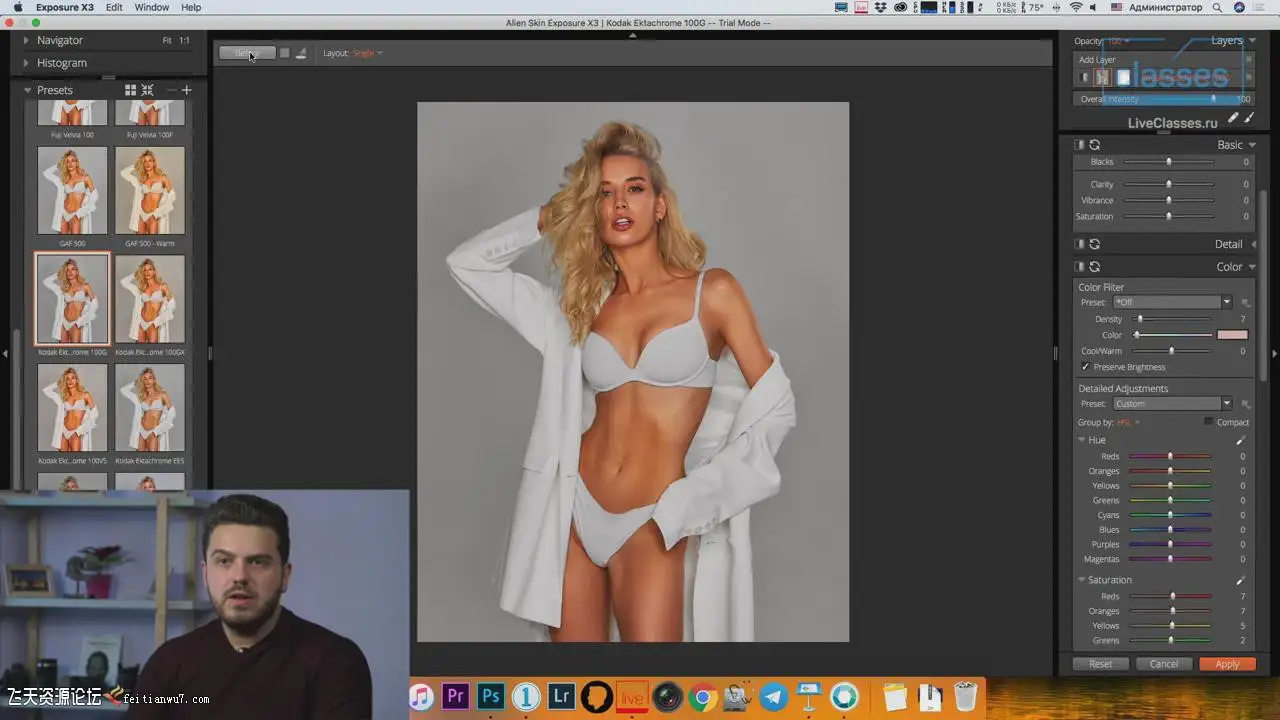The width and height of the screenshot is (1280, 720).
Task: Enable the Compact checkbox
Action: [x=1208, y=422]
